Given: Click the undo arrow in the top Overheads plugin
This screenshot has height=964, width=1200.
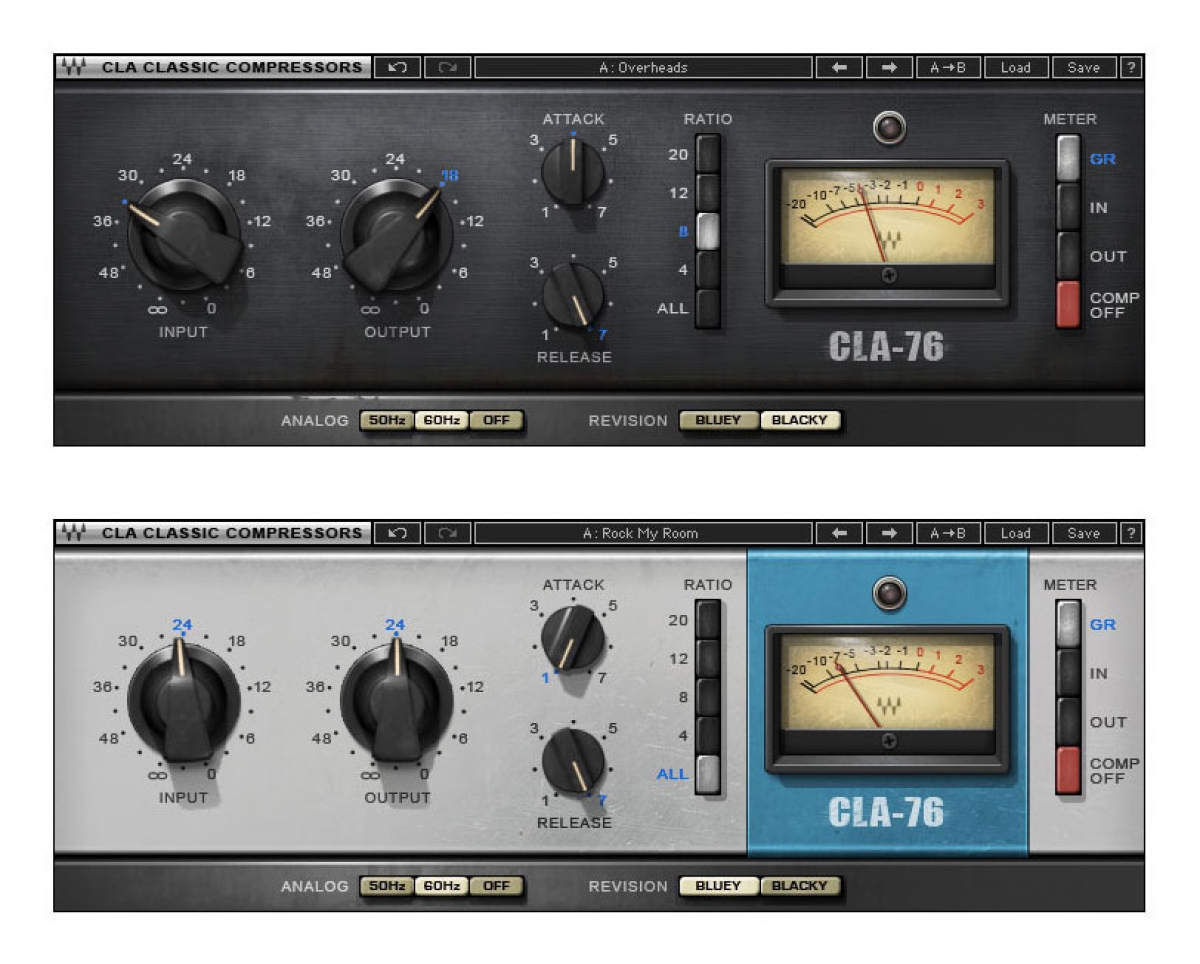Looking at the screenshot, I should (397, 68).
